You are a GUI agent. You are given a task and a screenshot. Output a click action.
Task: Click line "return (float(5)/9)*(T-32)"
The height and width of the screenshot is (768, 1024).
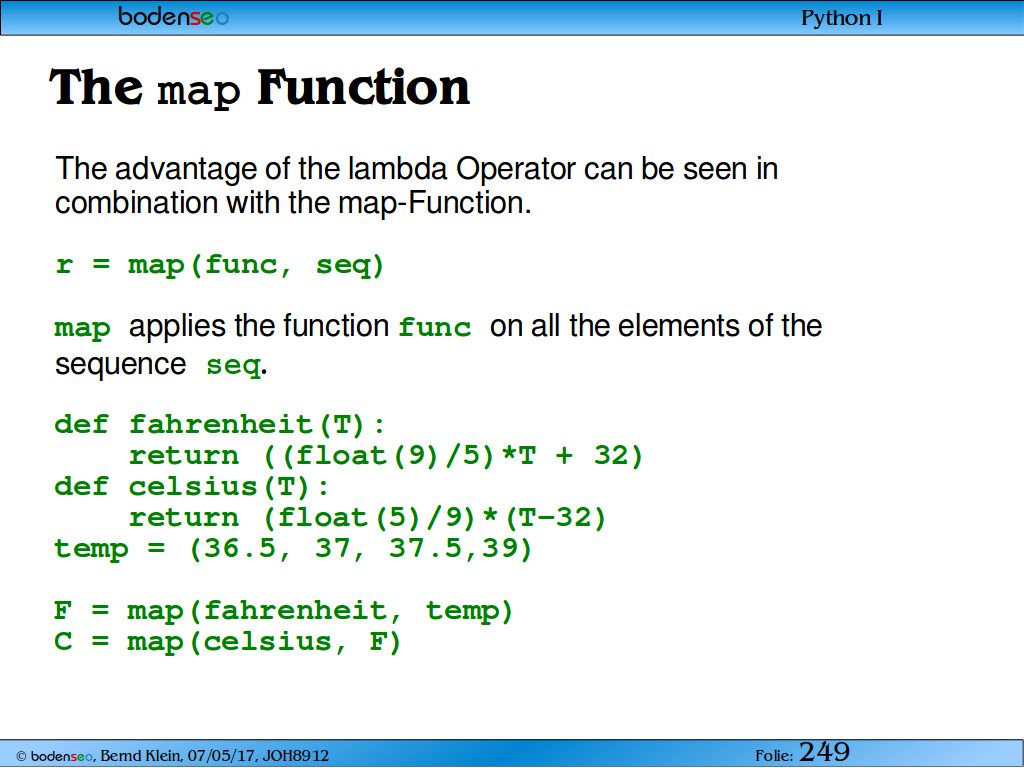coord(368,518)
